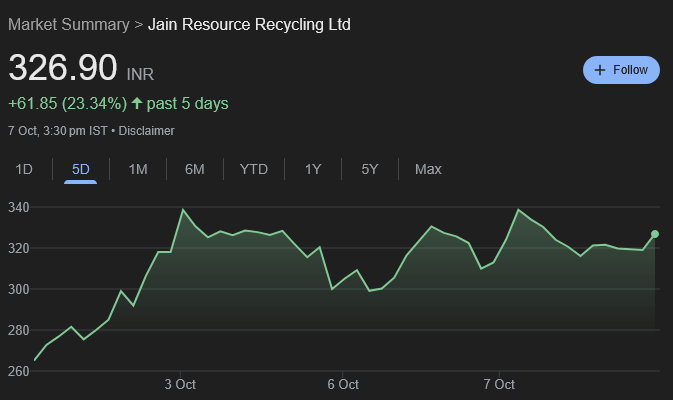
Task: Click the Jain Resource Recycling Ltd title
Action: [x=249, y=24]
